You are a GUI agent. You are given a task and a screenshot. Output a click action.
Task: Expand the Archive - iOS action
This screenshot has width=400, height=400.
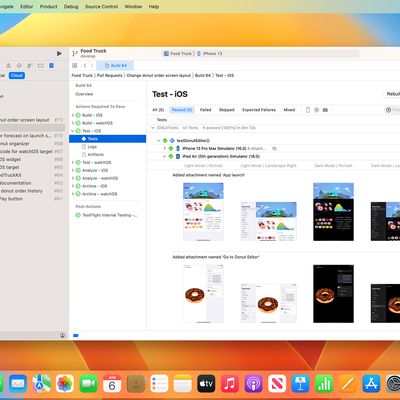click(x=73, y=186)
